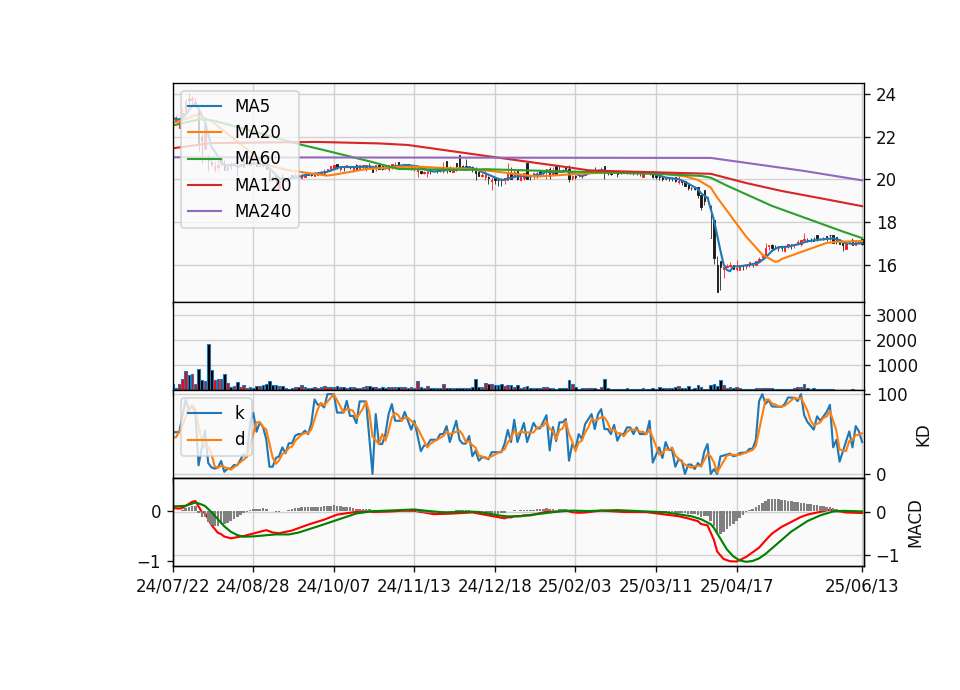Click the 24/11/13 date axis label
Viewport: 960px width, 690px height.
[x=414, y=586]
